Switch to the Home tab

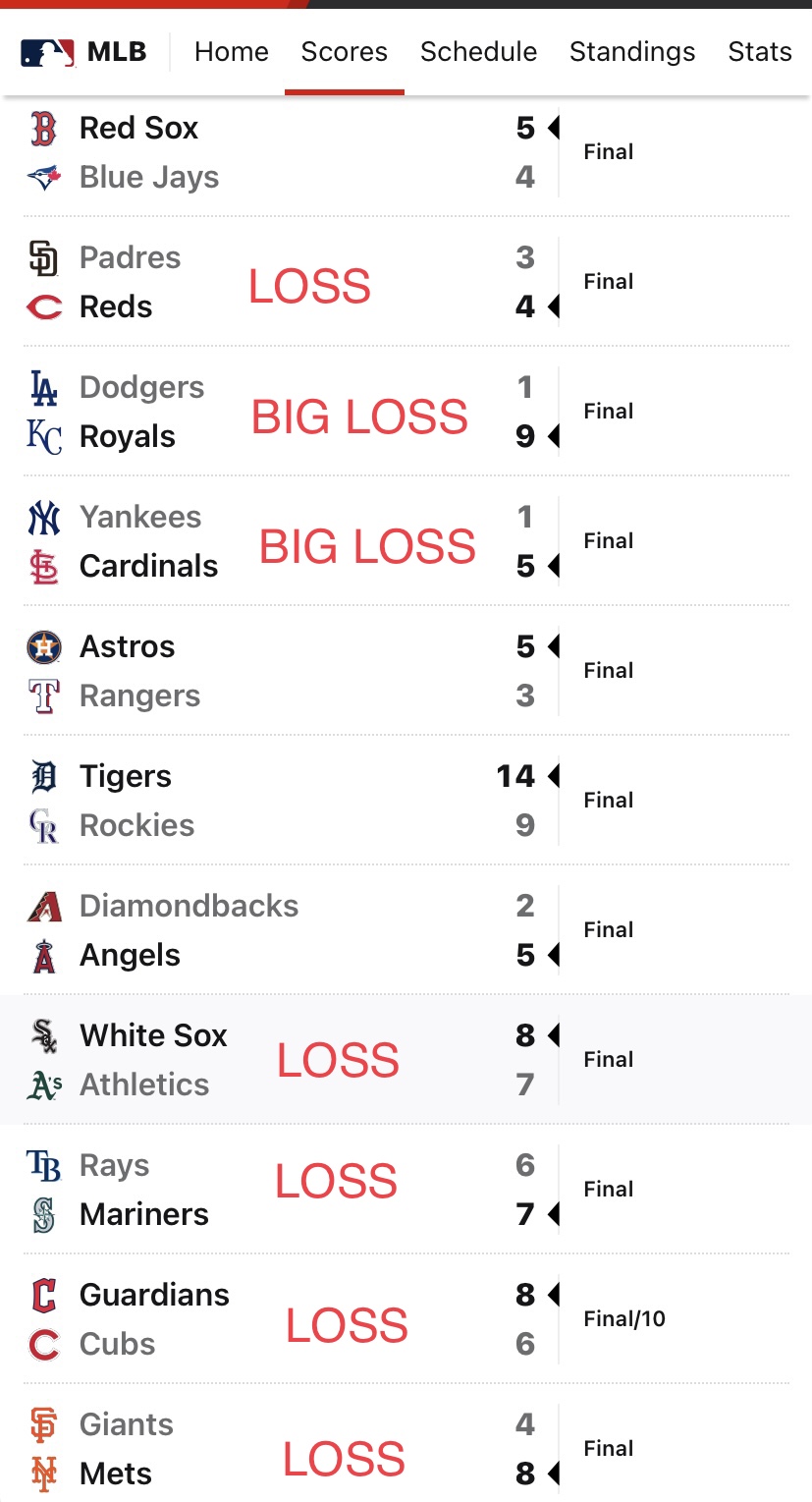pyautogui.click(x=232, y=52)
